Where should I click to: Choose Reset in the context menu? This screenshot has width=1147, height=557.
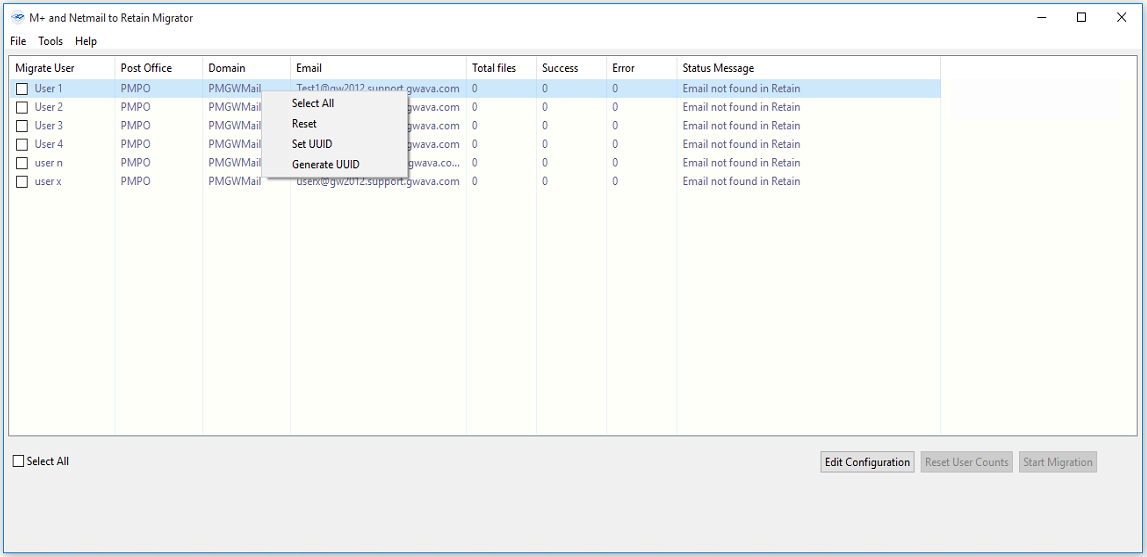coord(334,124)
